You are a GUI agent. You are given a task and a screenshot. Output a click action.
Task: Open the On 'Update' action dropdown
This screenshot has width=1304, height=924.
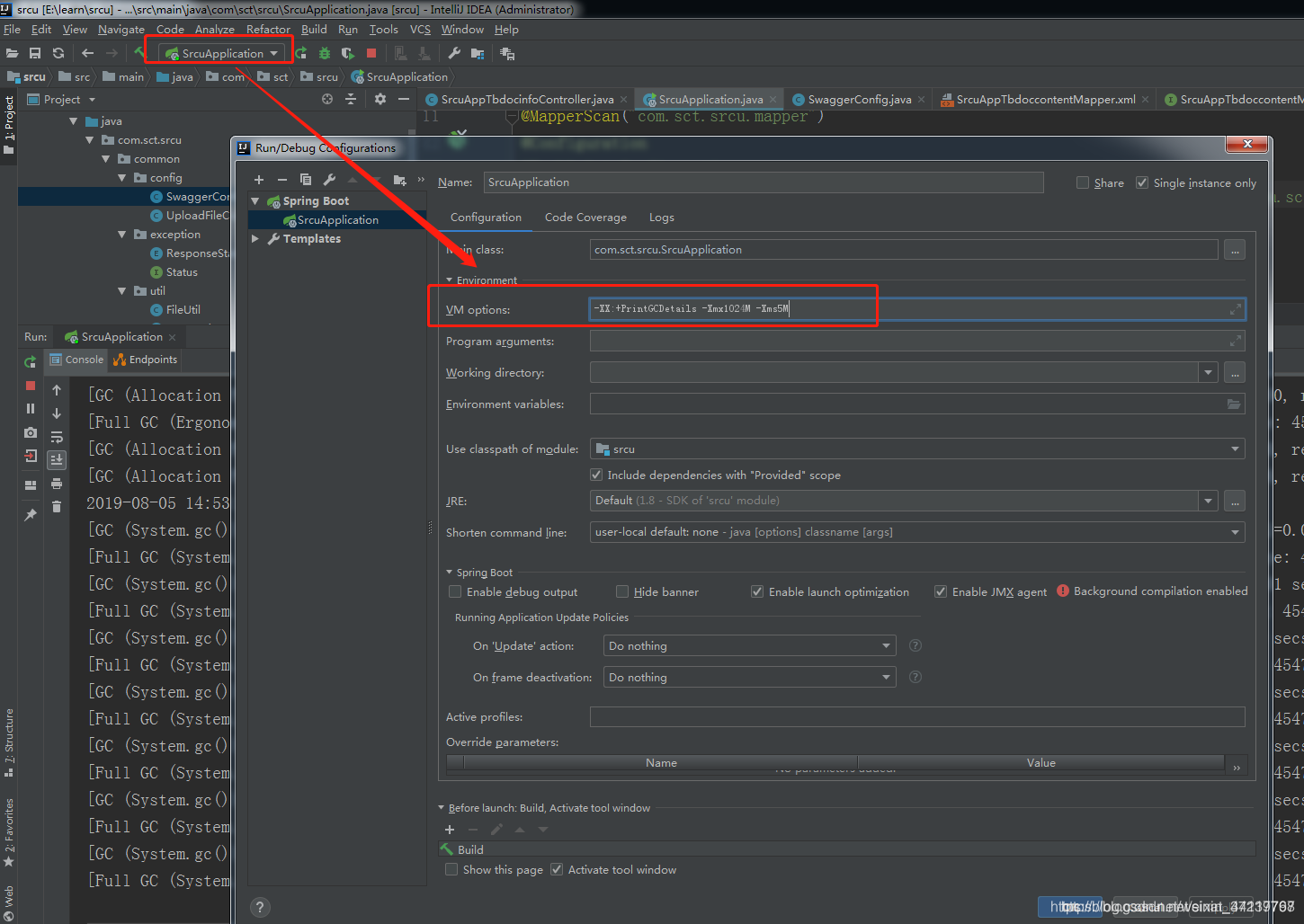pyautogui.click(x=749, y=645)
